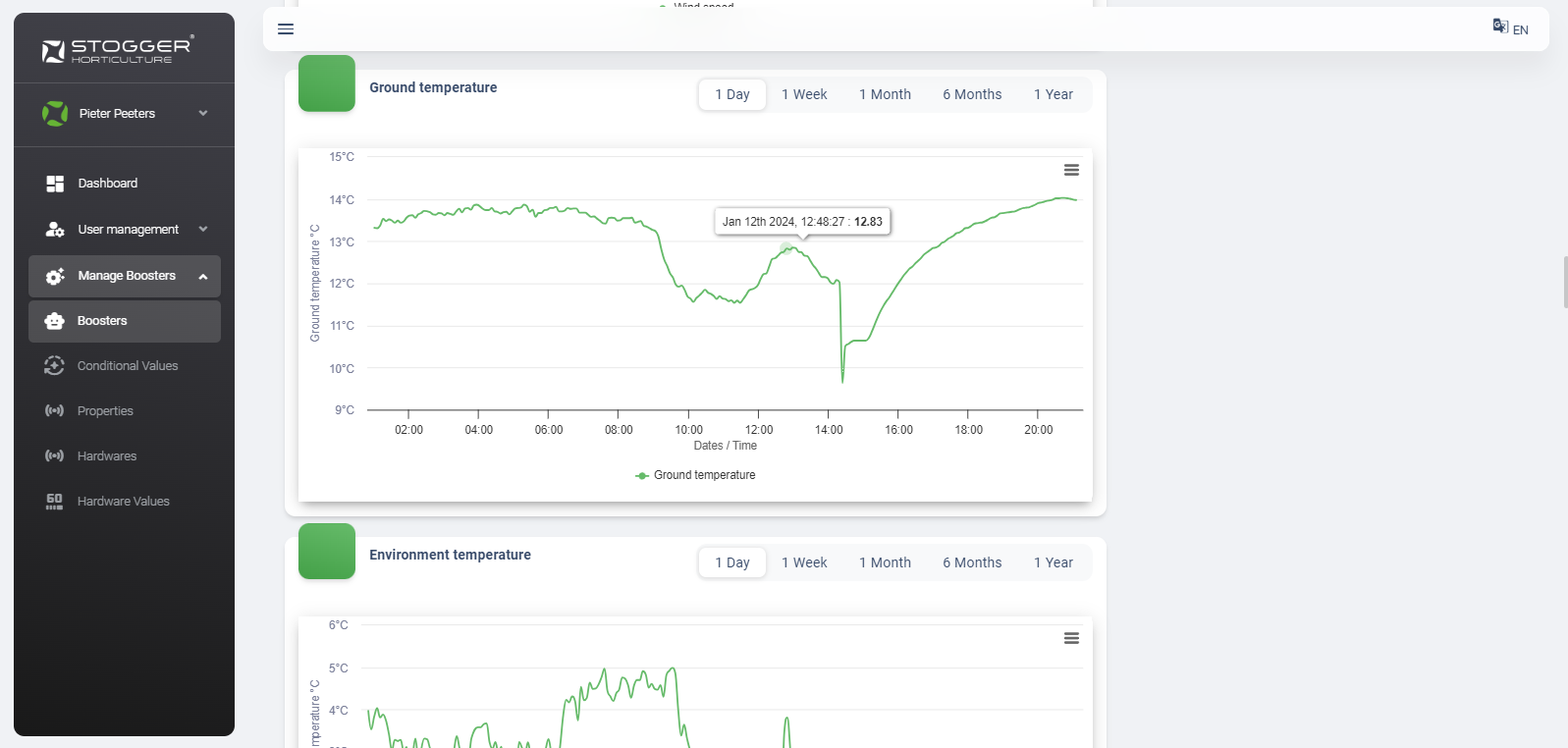Click the Stogger Horticulture logo

point(118,49)
